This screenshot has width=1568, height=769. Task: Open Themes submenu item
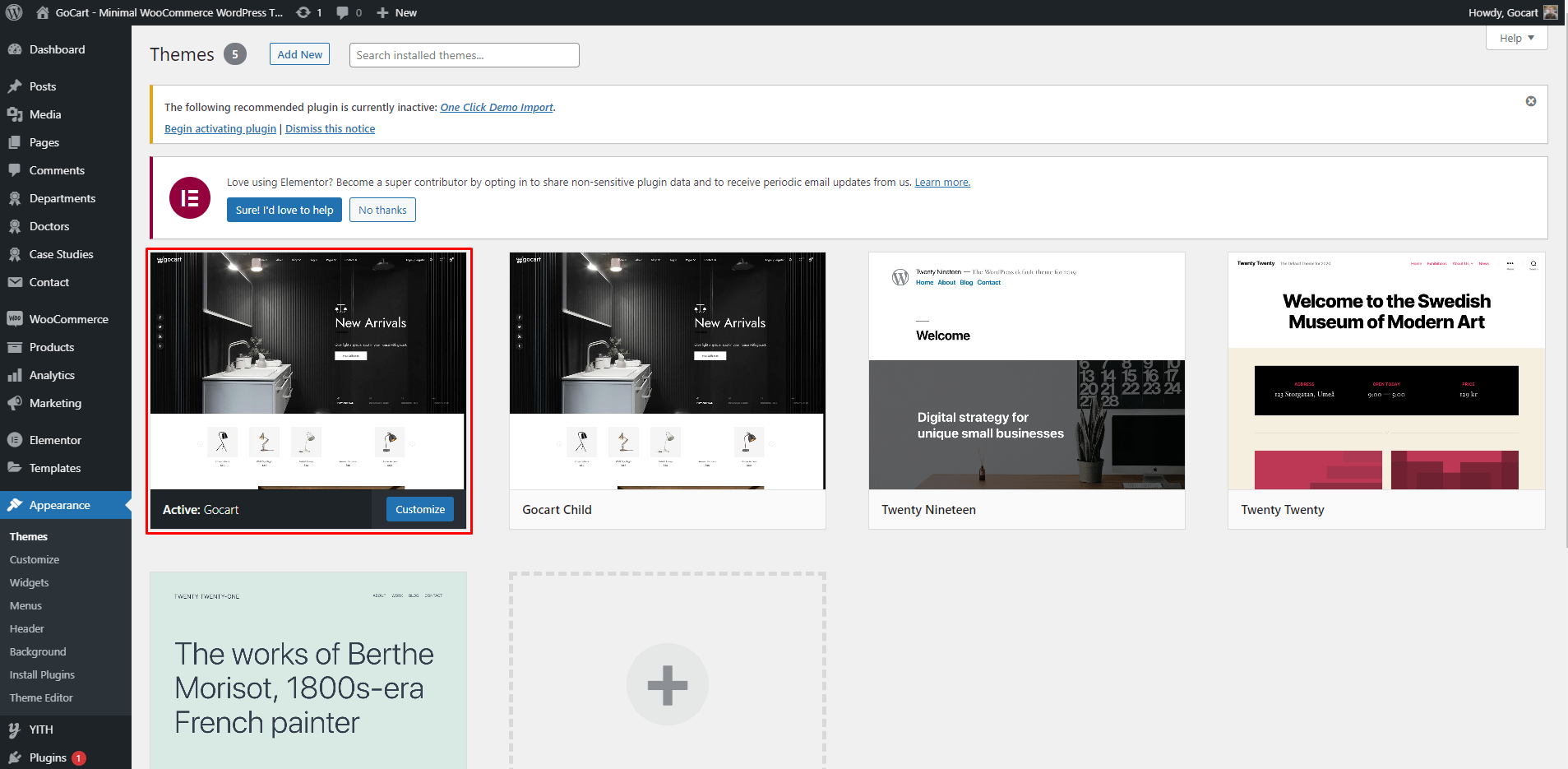29,536
